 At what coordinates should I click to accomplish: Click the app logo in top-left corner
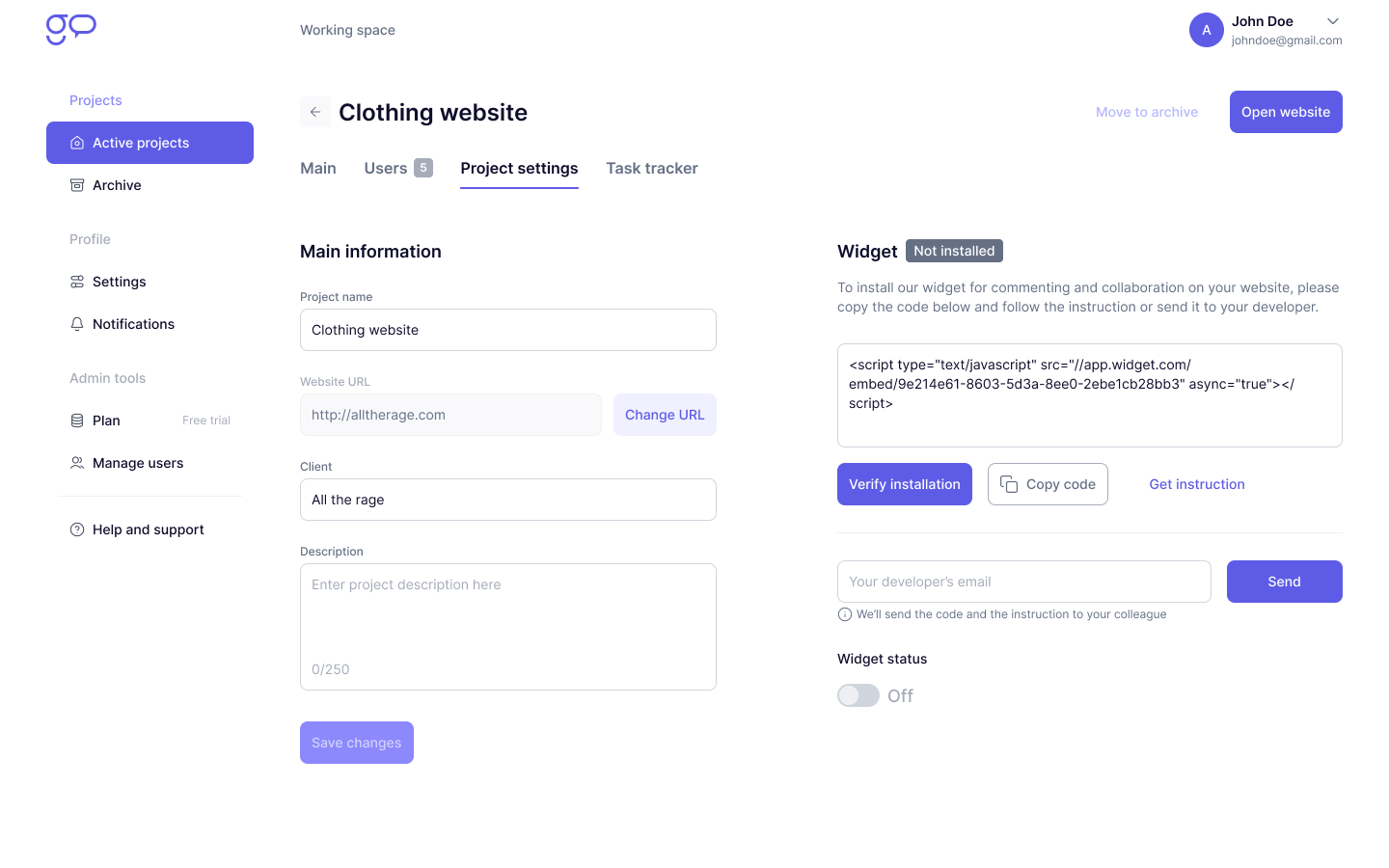point(71,29)
